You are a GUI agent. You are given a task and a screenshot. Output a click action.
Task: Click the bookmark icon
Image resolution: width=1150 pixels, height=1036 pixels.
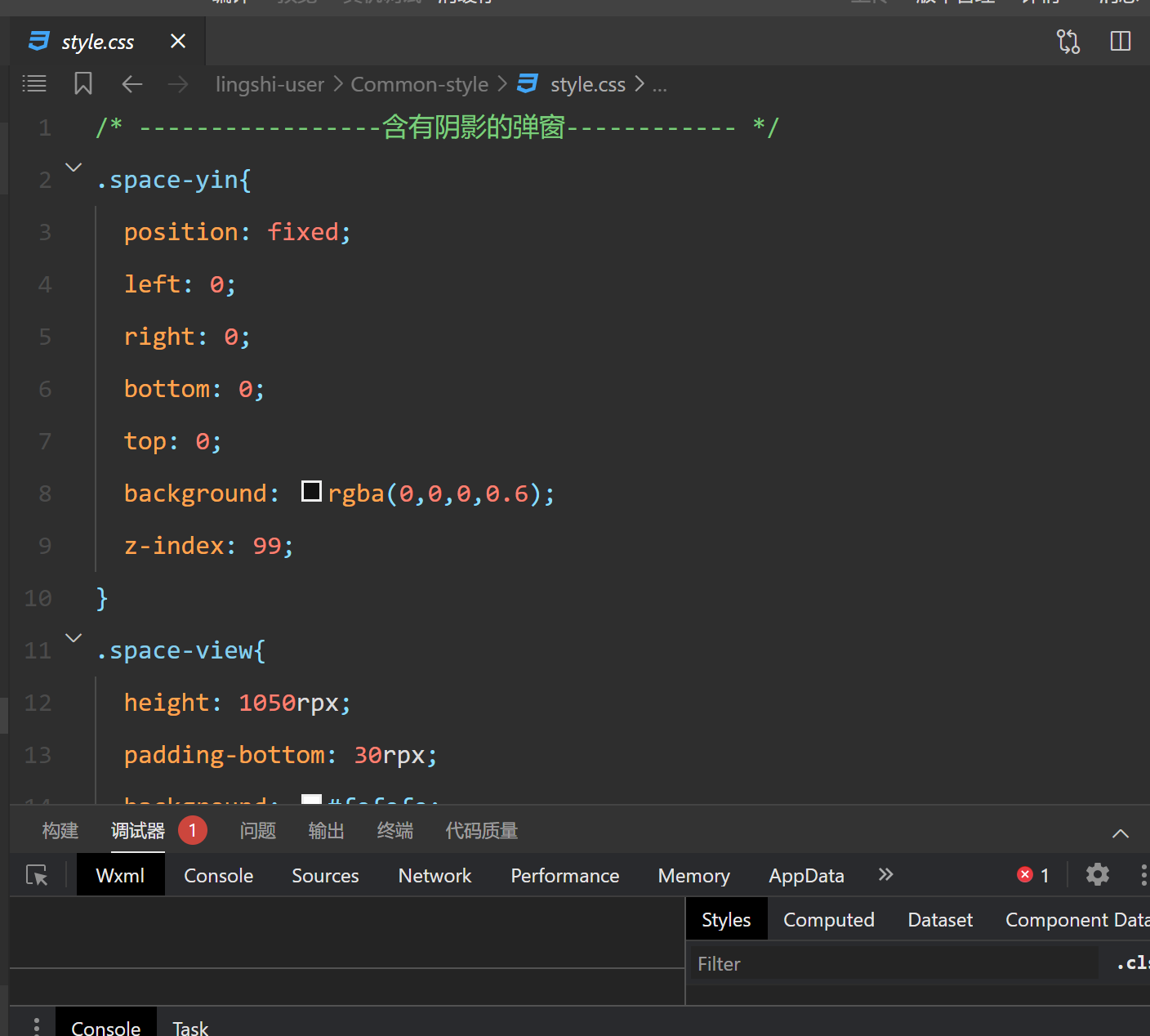(82, 83)
